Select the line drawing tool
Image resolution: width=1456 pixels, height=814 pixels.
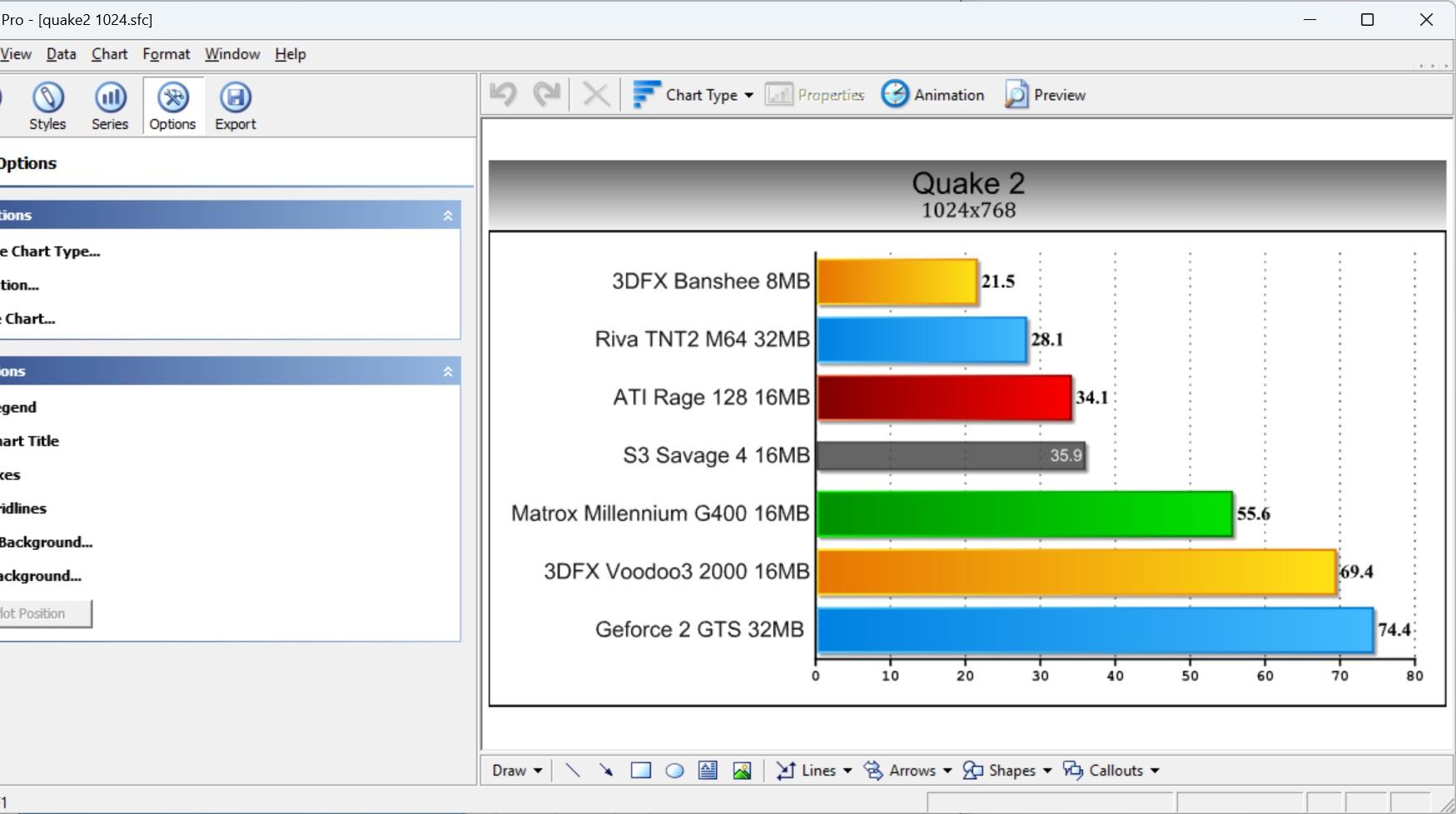tap(573, 771)
